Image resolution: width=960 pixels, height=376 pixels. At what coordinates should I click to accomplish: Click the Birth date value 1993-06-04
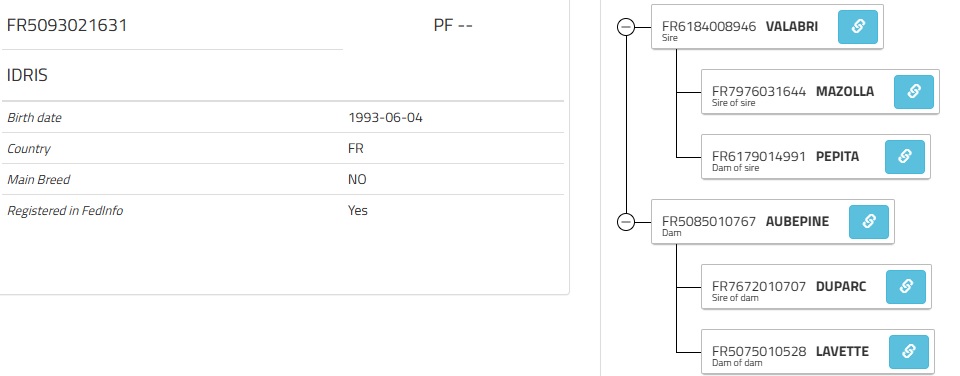(x=385, y=118)
